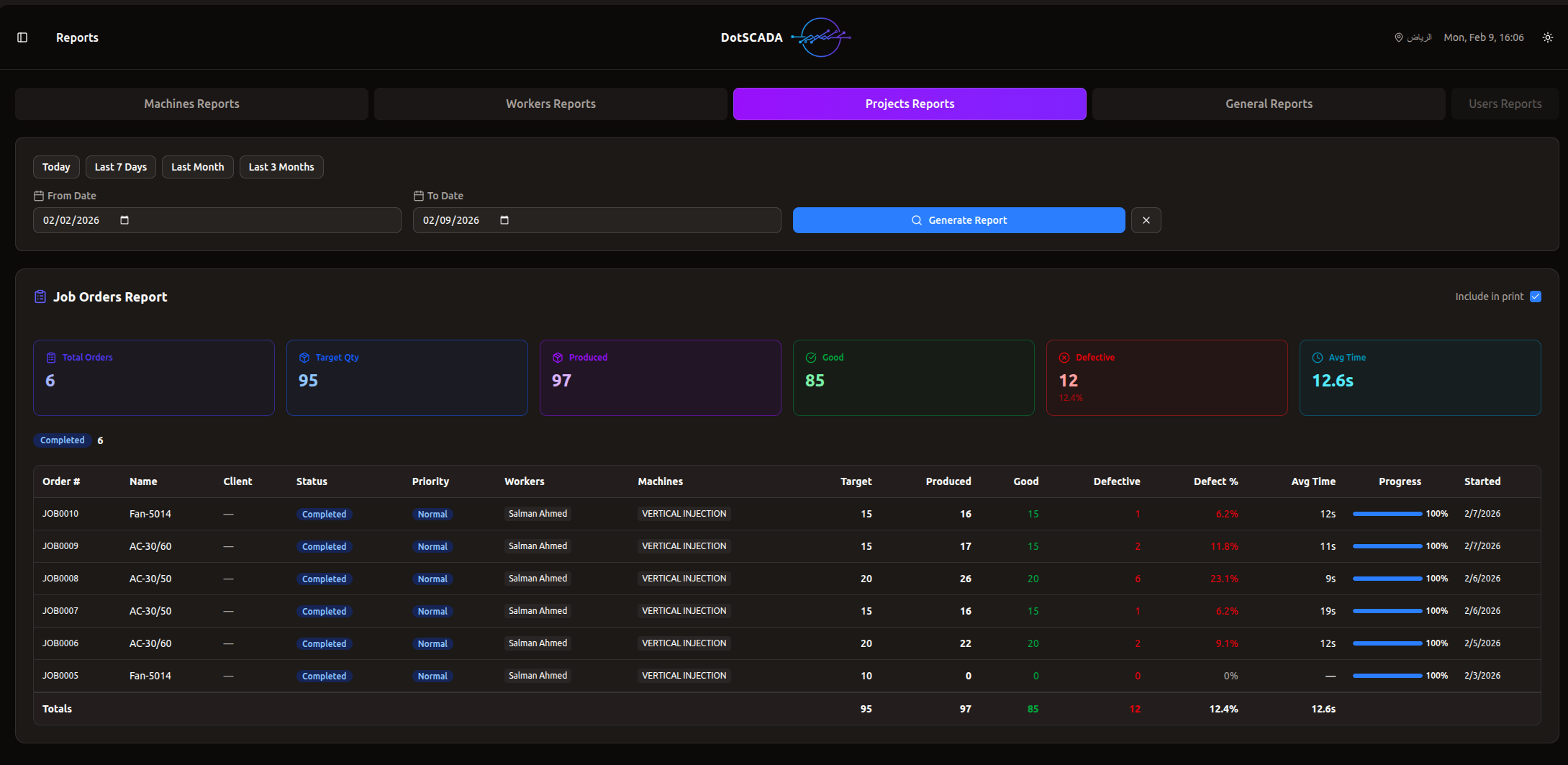This screenshot has height=765, width=1568.
Task: Open the Workers Reports tab
Action: 550,104
